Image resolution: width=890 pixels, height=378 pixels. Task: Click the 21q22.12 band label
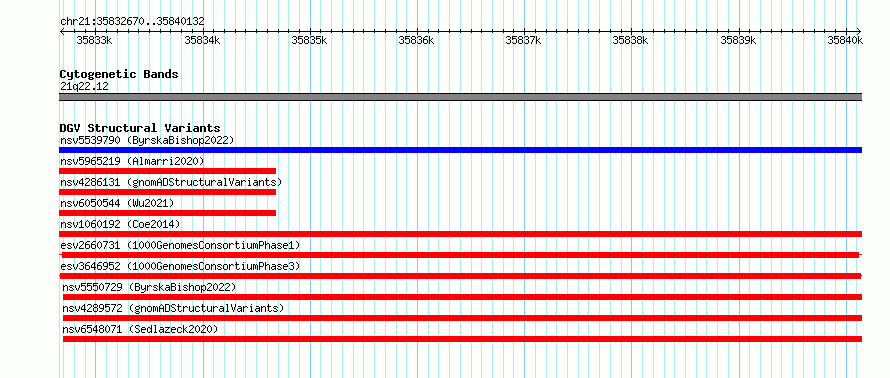pyautogui.click(x=84, y=87)
